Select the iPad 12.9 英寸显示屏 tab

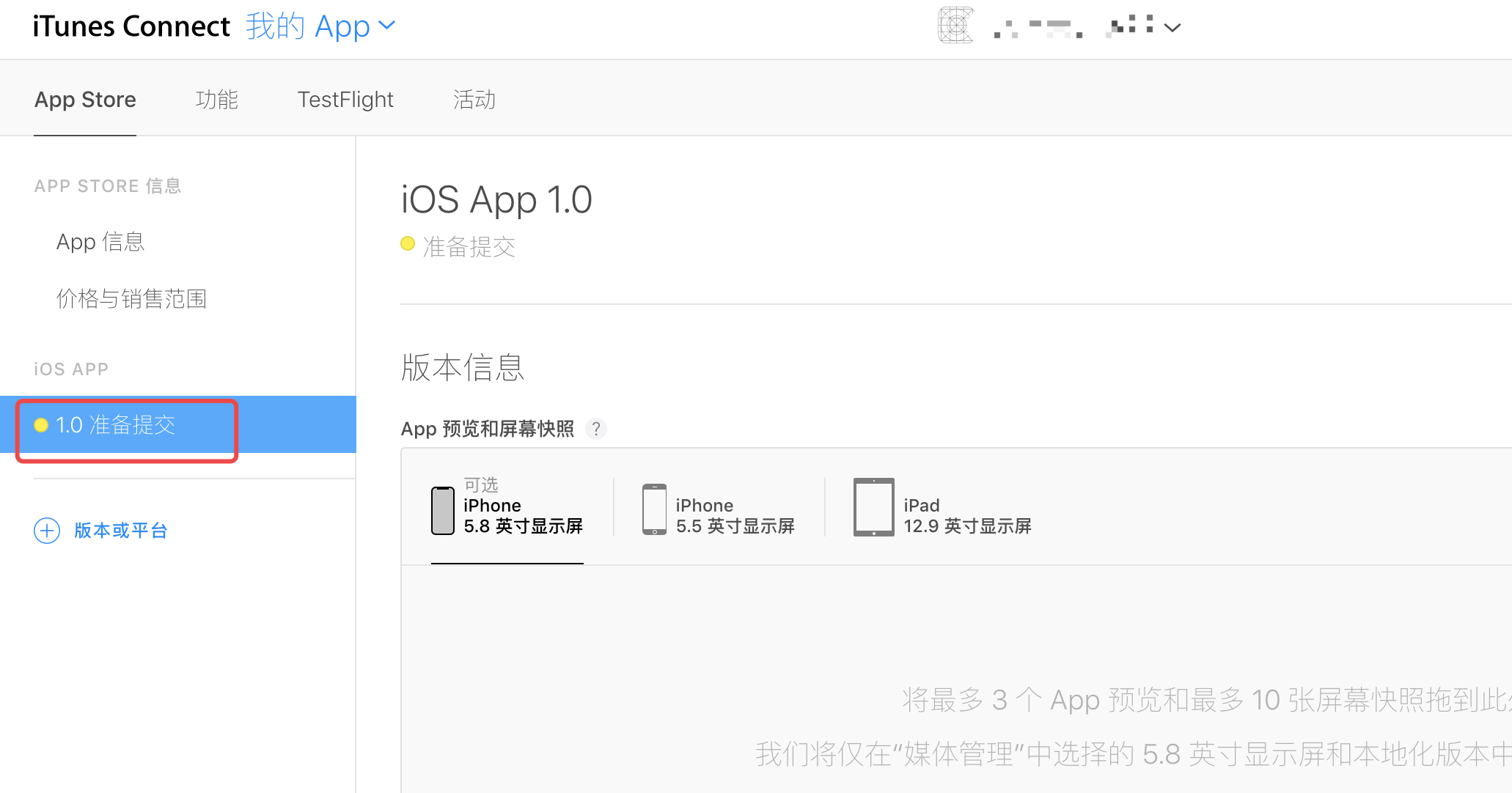(x=943, y=507)
